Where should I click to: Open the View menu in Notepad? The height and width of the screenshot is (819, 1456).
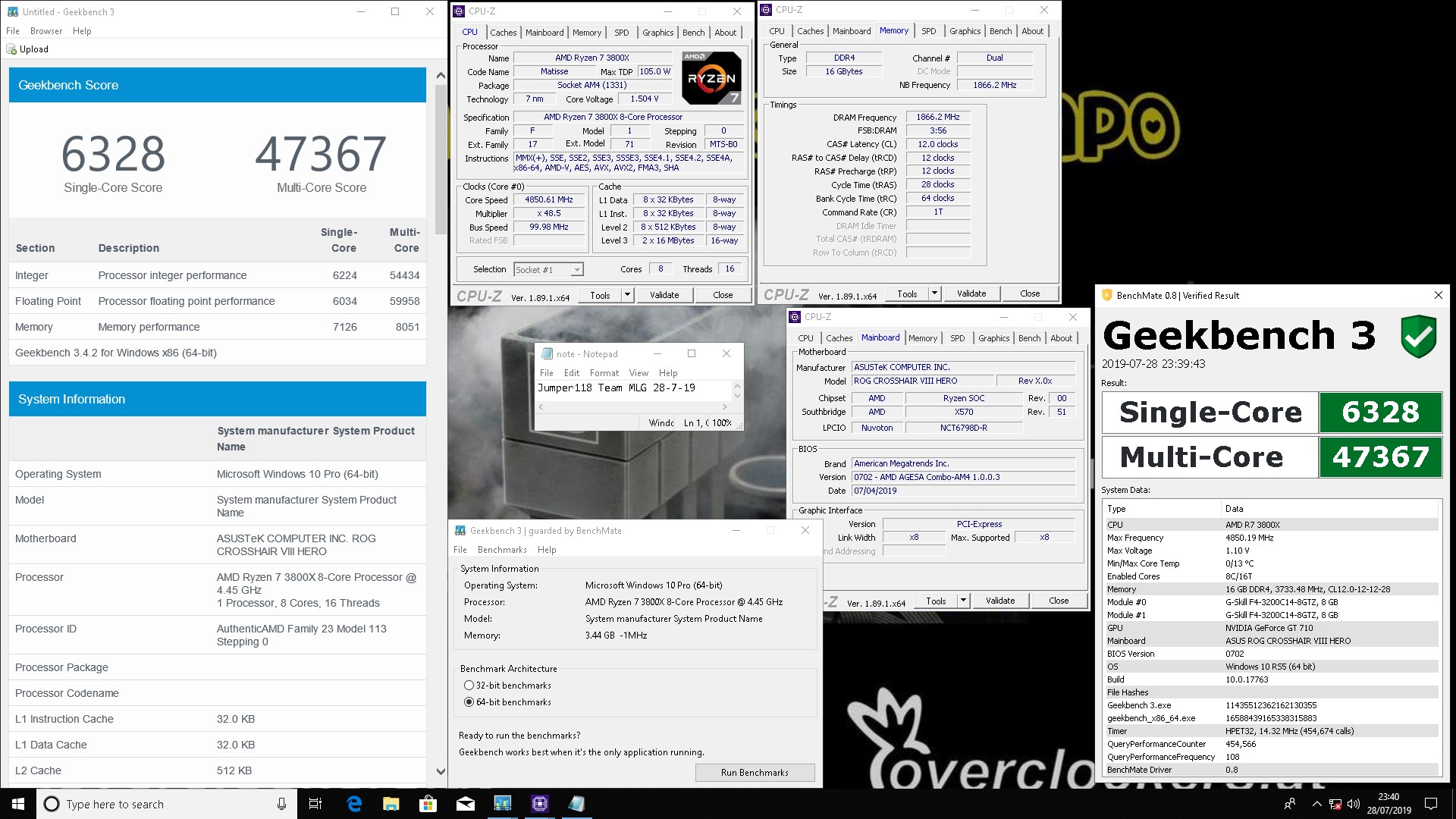[x=639, y=373]
